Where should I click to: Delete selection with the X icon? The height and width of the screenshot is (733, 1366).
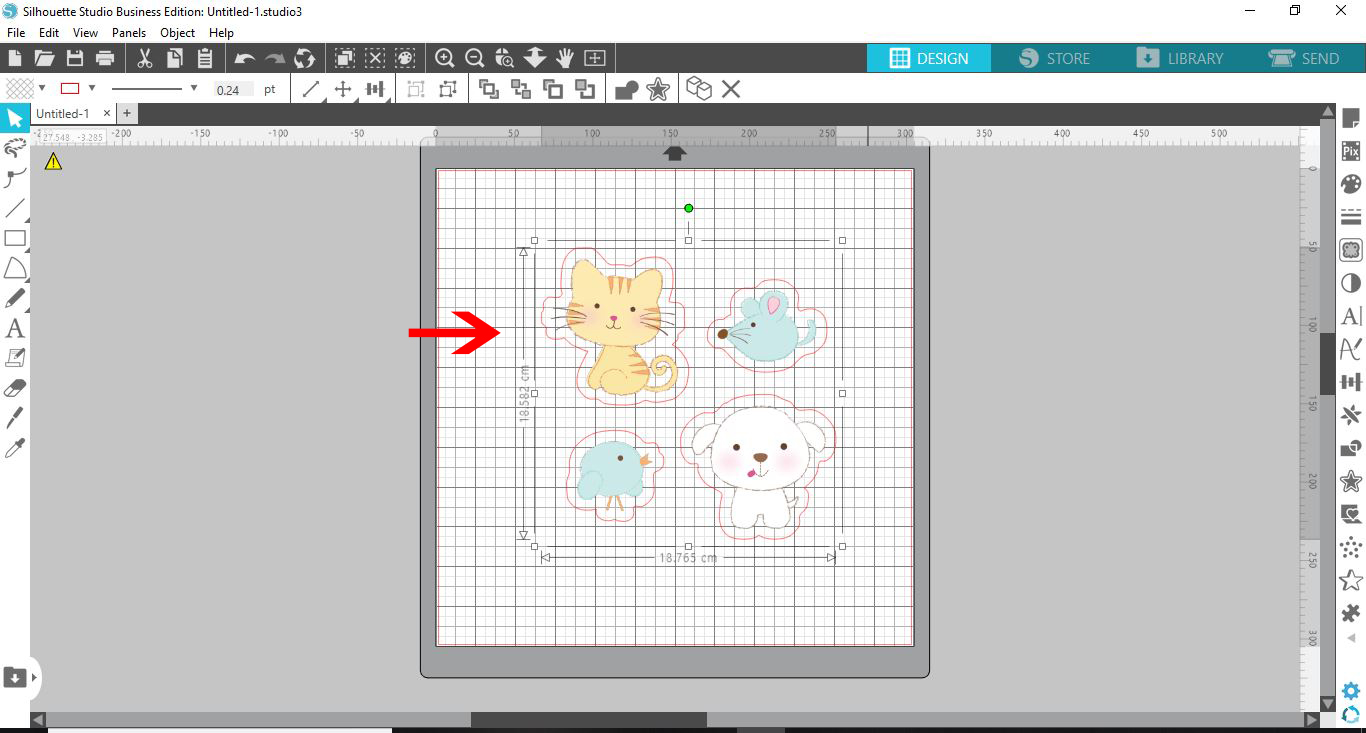point(731,90)
